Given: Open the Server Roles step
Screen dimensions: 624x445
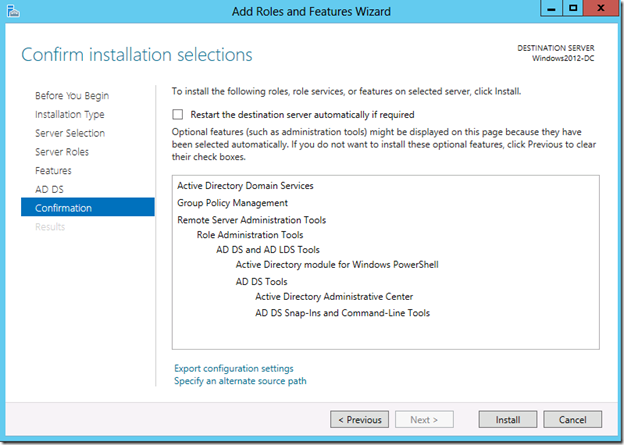Looking at the screenshot, I should [62, 152].
